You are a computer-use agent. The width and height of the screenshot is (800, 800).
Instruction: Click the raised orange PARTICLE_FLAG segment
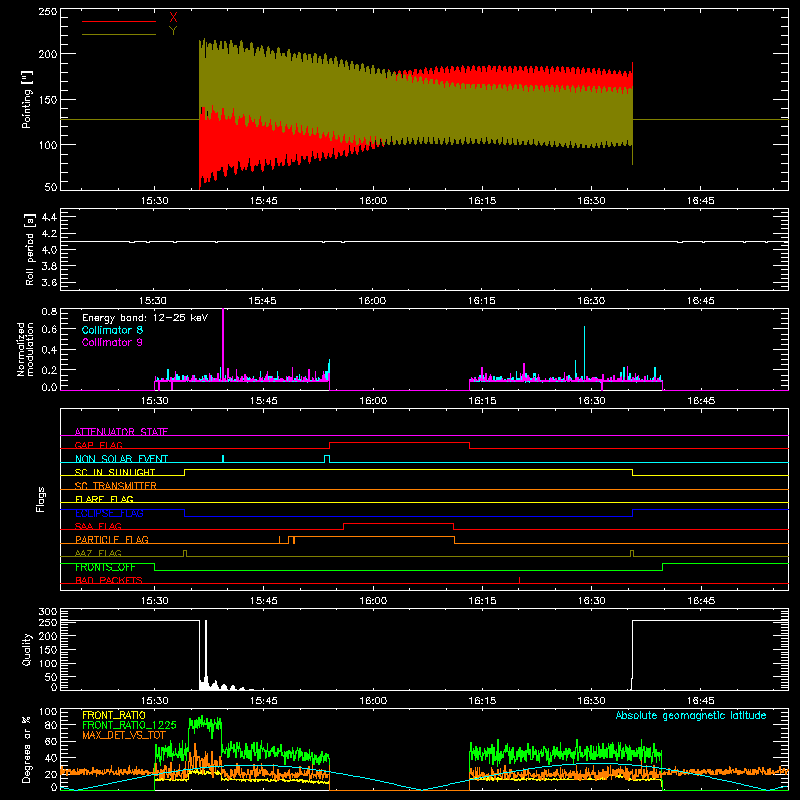(x=374, y=537)
